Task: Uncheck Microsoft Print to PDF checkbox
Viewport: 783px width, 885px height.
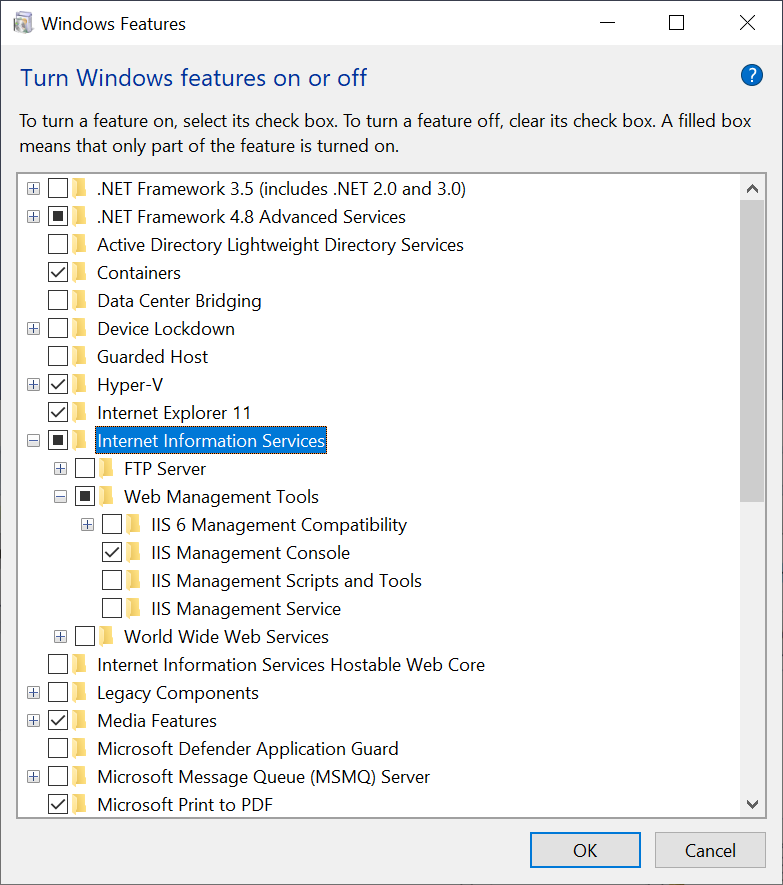Action: (x=58, y=804)
